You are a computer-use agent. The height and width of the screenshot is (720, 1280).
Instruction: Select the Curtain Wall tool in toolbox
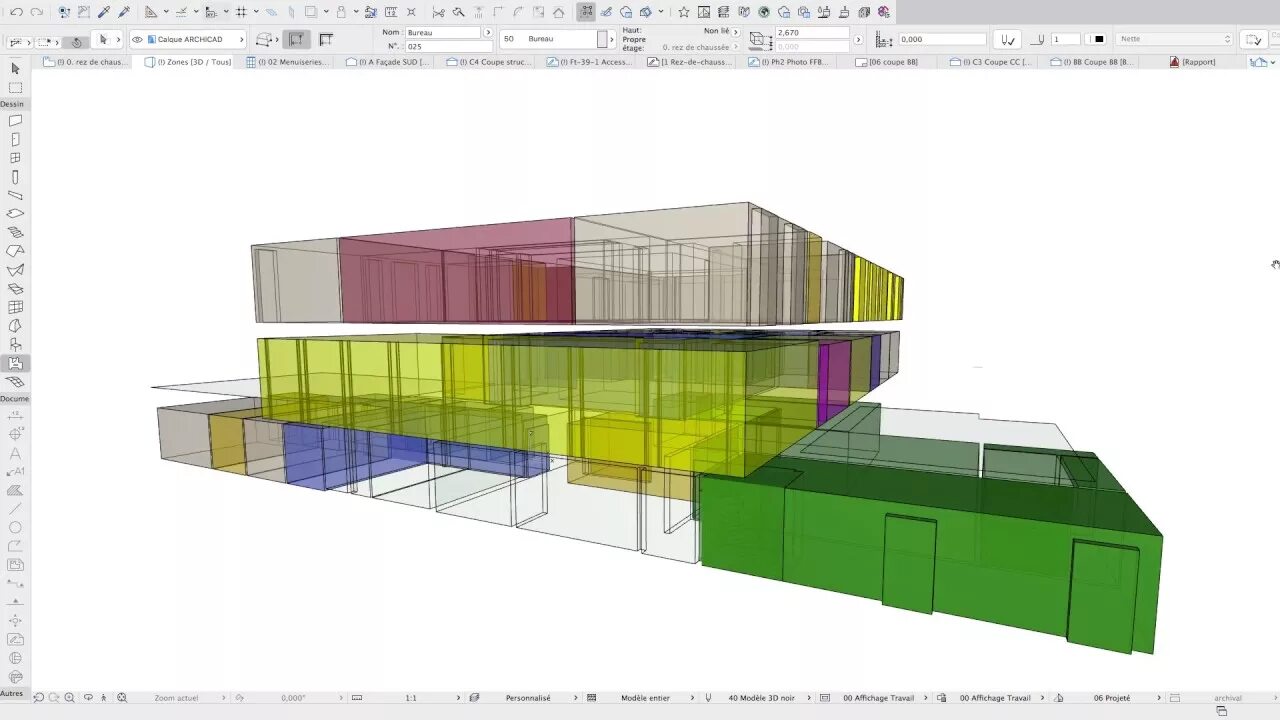15,307
